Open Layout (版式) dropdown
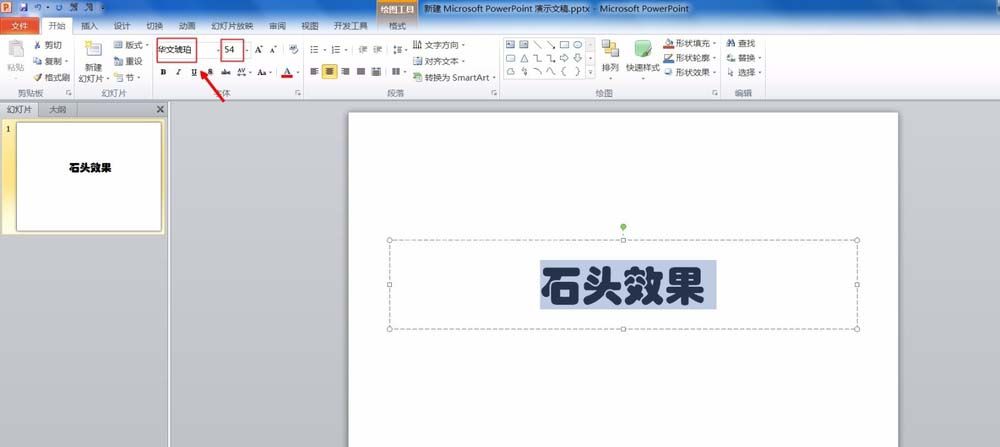This screenshot has width=1000, height=447. pos(131,45)
